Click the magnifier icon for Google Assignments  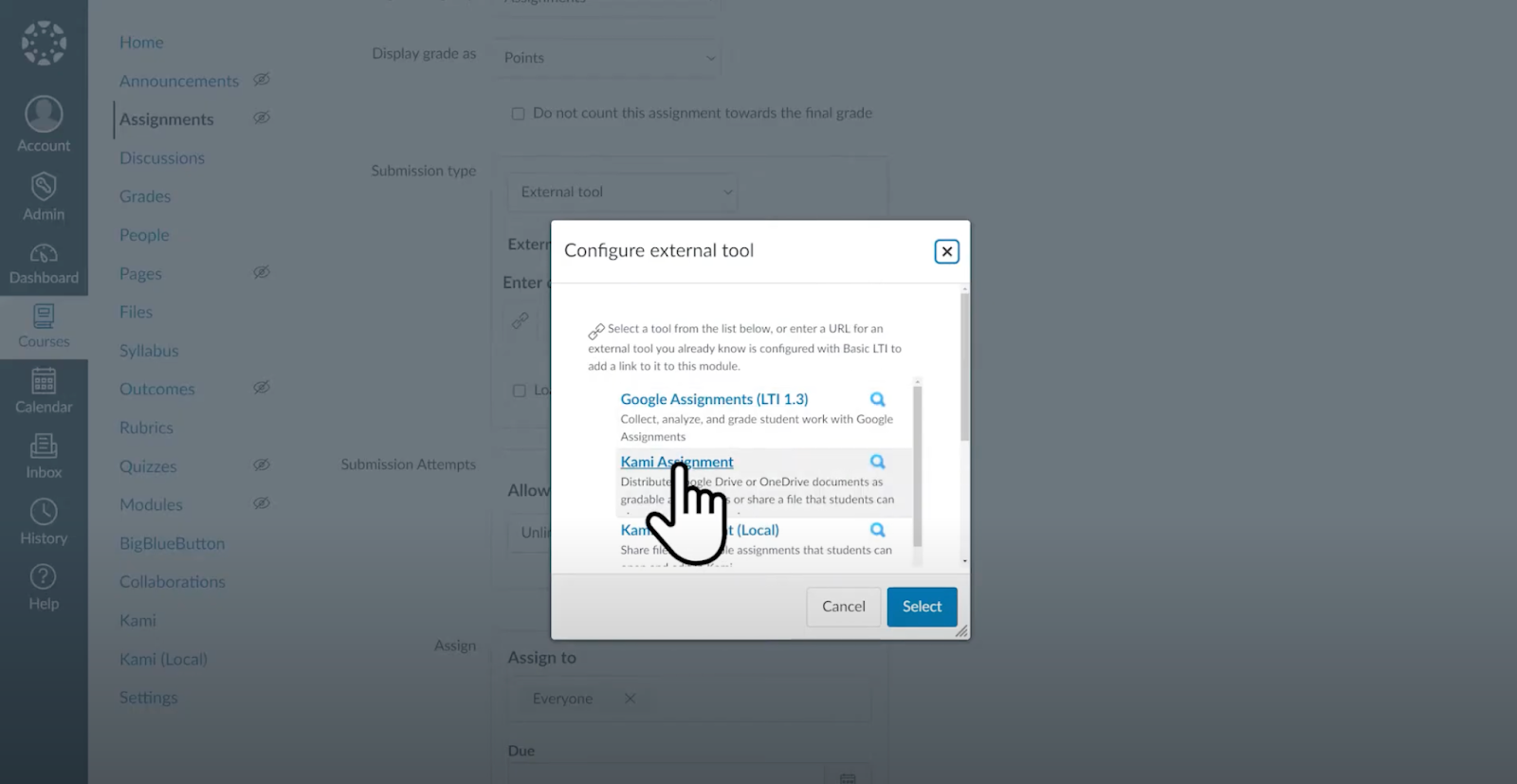(878, 399)
